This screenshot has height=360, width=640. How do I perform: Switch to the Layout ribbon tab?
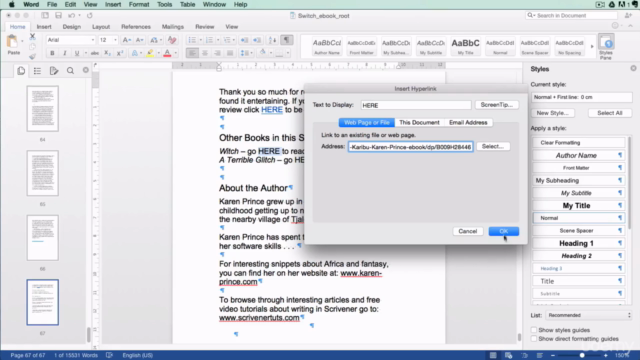101,27
